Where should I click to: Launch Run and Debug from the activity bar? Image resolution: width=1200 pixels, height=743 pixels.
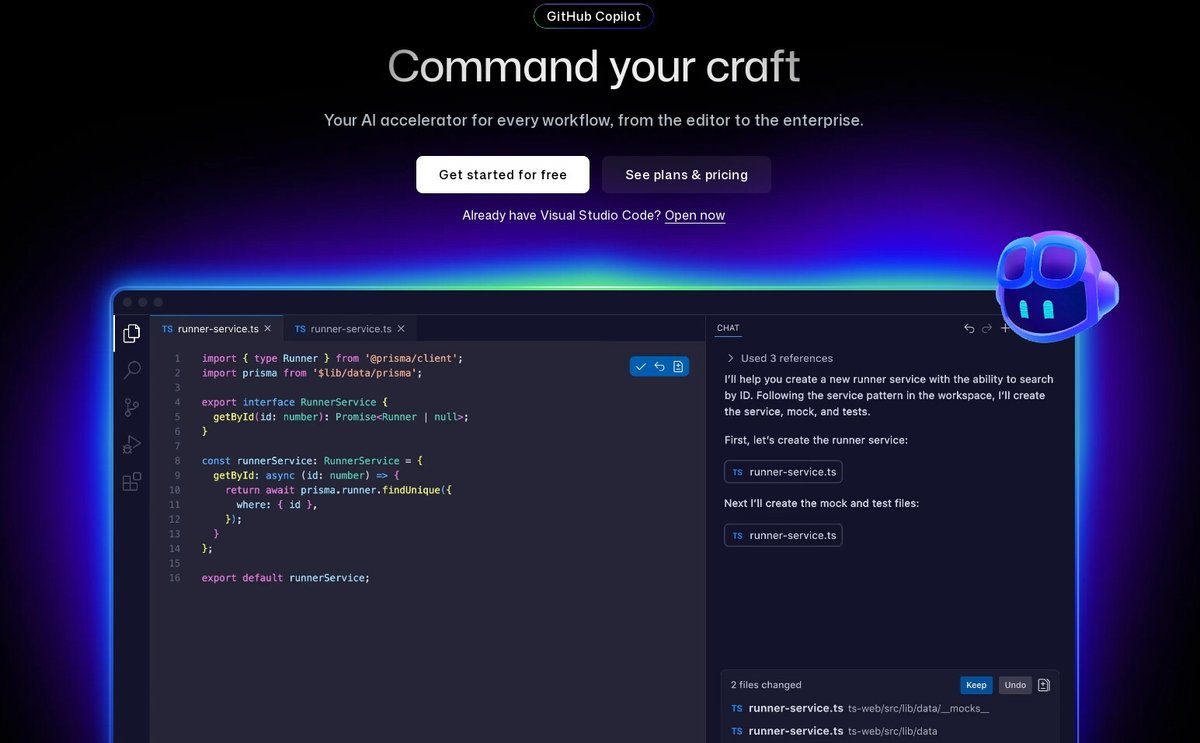pos(131,444)
